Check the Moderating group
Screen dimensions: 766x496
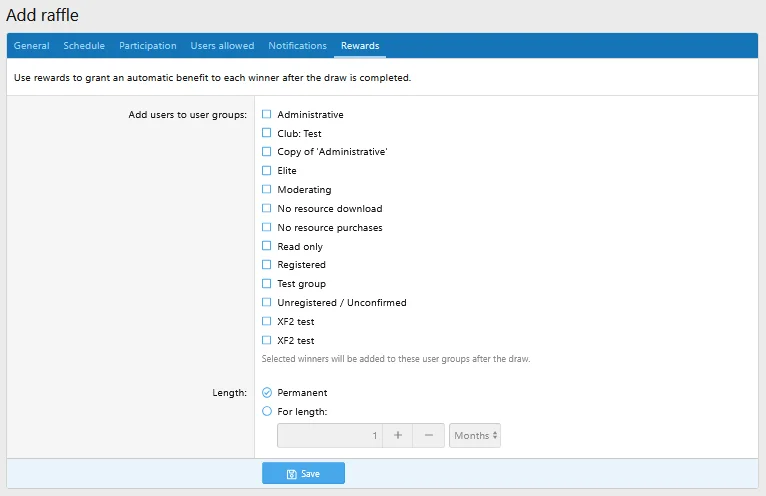tap(266, 189)
